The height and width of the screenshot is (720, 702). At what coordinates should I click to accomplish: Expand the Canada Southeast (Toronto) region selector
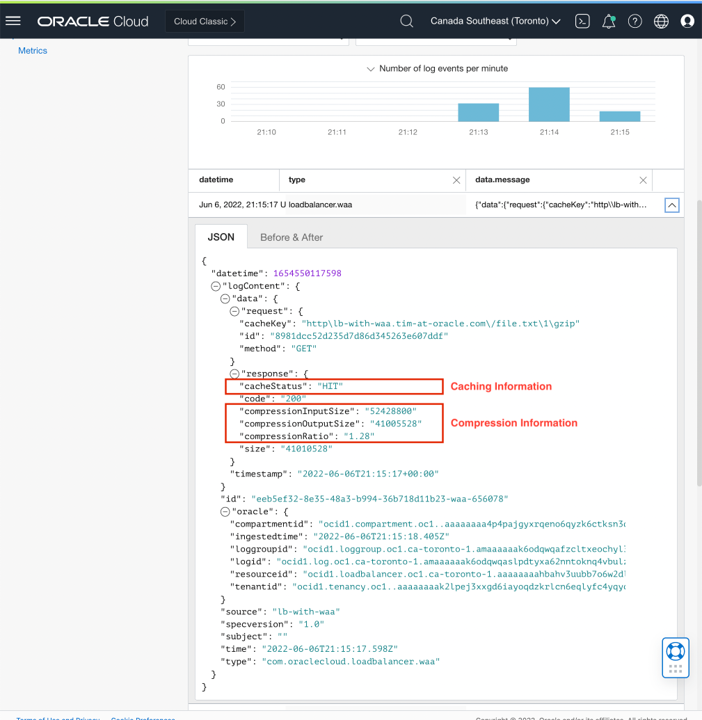(x=495, y=21)
